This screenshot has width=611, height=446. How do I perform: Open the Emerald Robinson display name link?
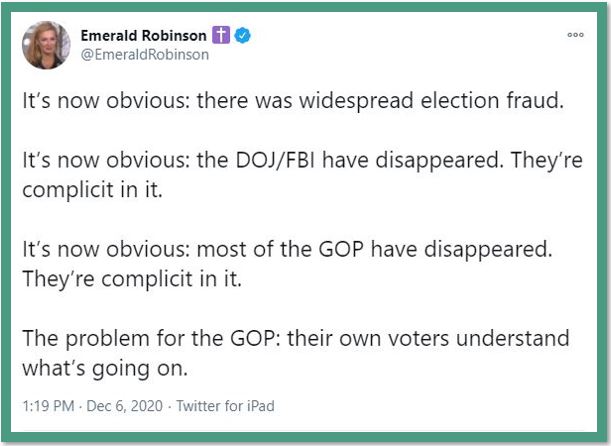click(x=143, y=35)
